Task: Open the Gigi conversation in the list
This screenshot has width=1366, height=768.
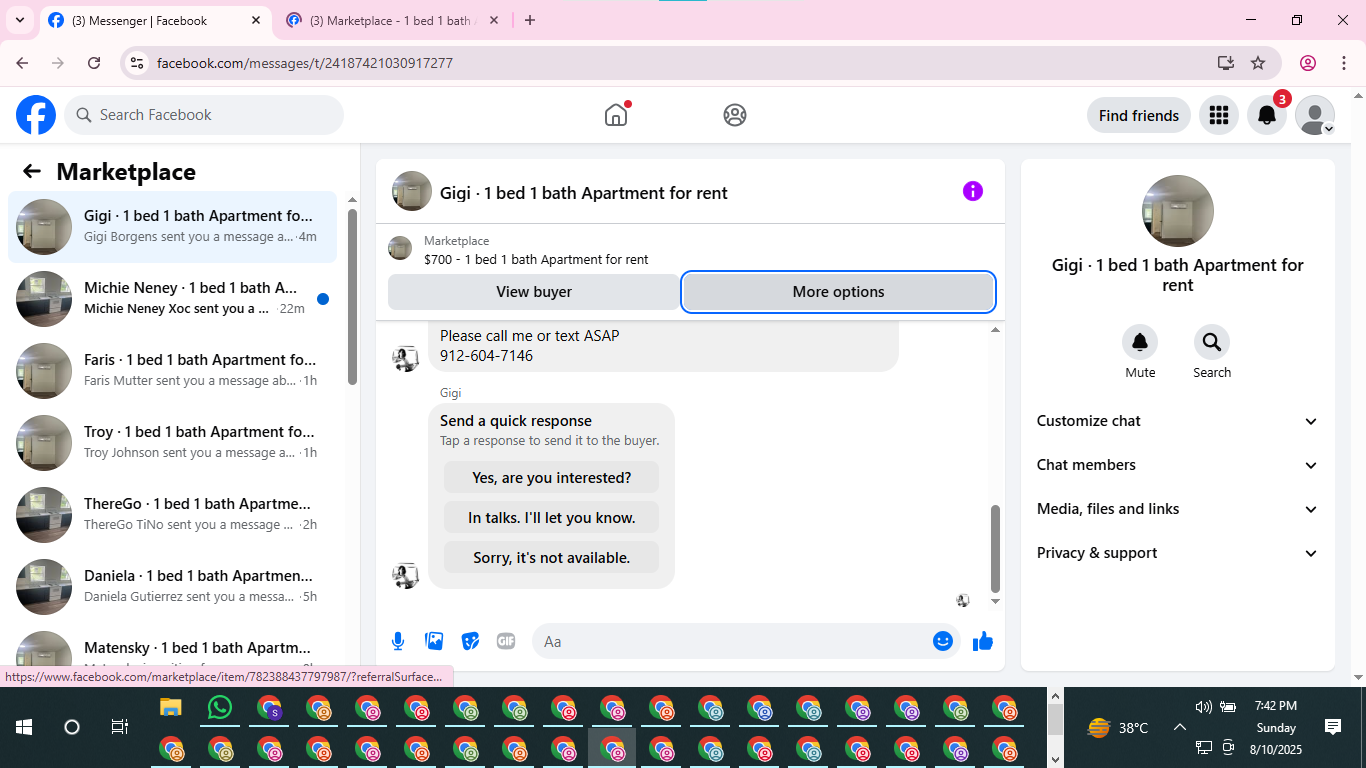Action: [172, 227]
